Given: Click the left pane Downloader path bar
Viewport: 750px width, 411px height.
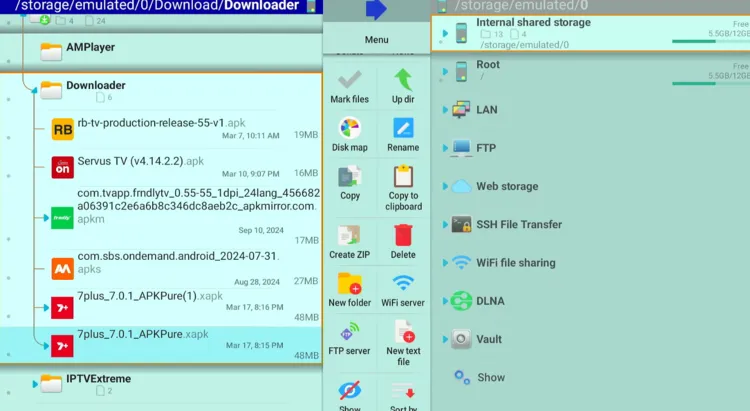Looking at the screenshot, I should [161, 7].
